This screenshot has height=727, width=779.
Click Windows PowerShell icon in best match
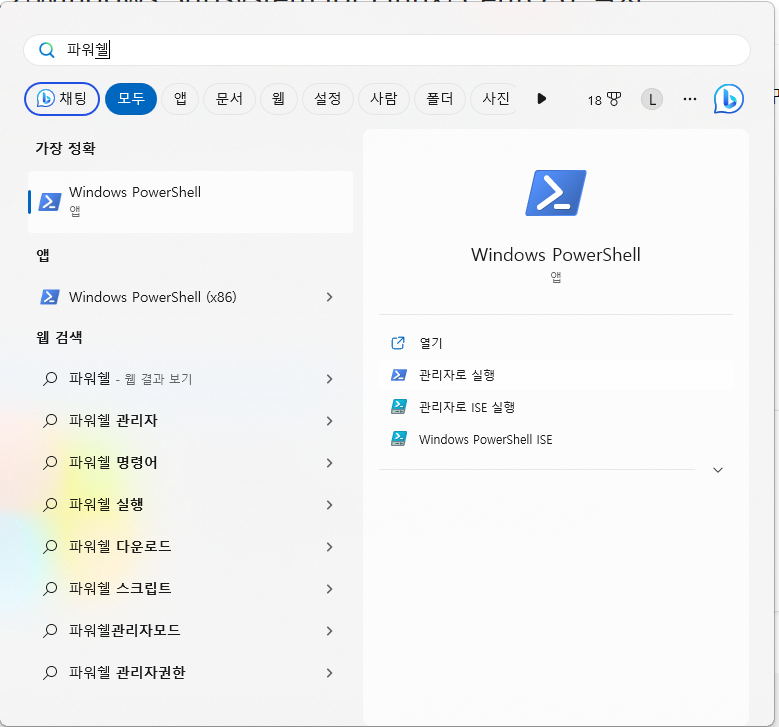[x=50, y=202]
